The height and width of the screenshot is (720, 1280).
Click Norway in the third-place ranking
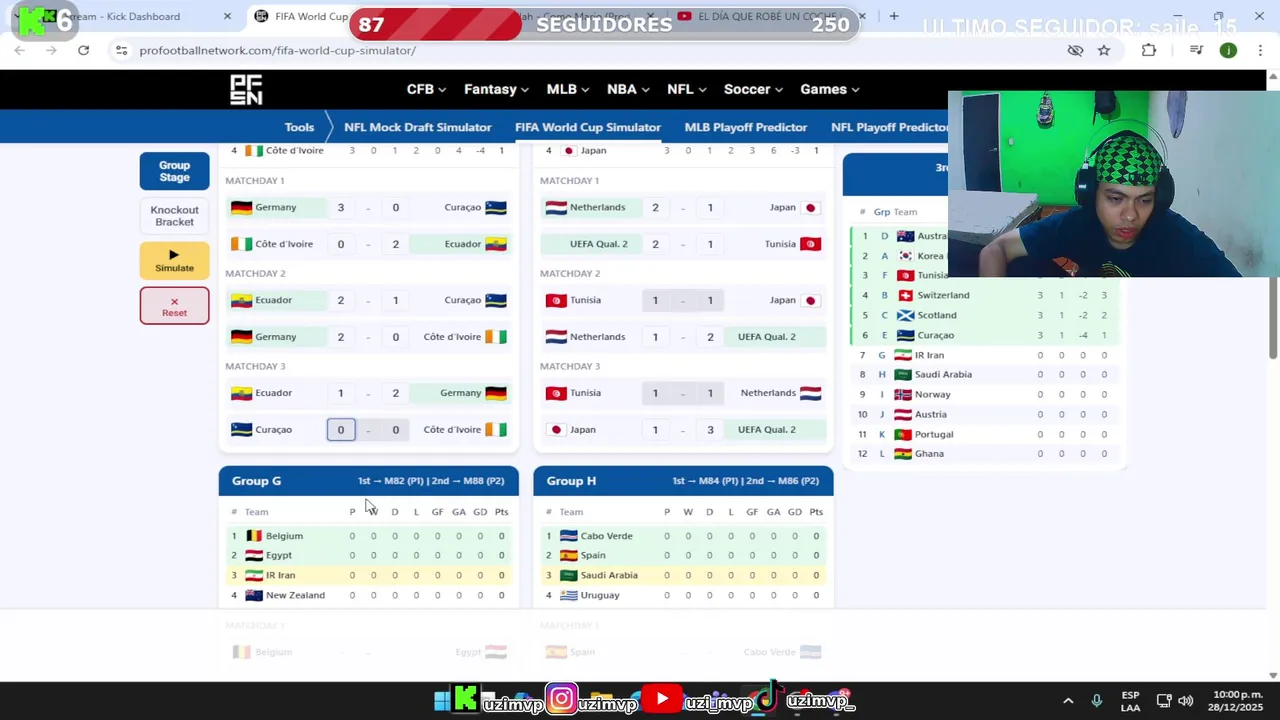[933, 394]
